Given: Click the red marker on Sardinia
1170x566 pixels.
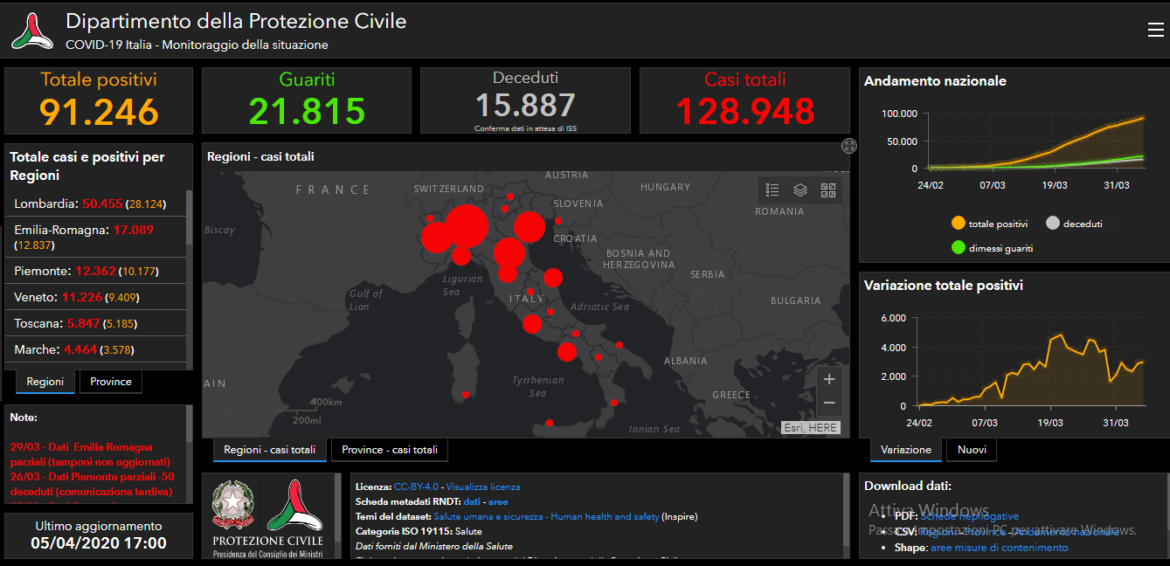Looking at the screenshot, I should pos(466,394).
